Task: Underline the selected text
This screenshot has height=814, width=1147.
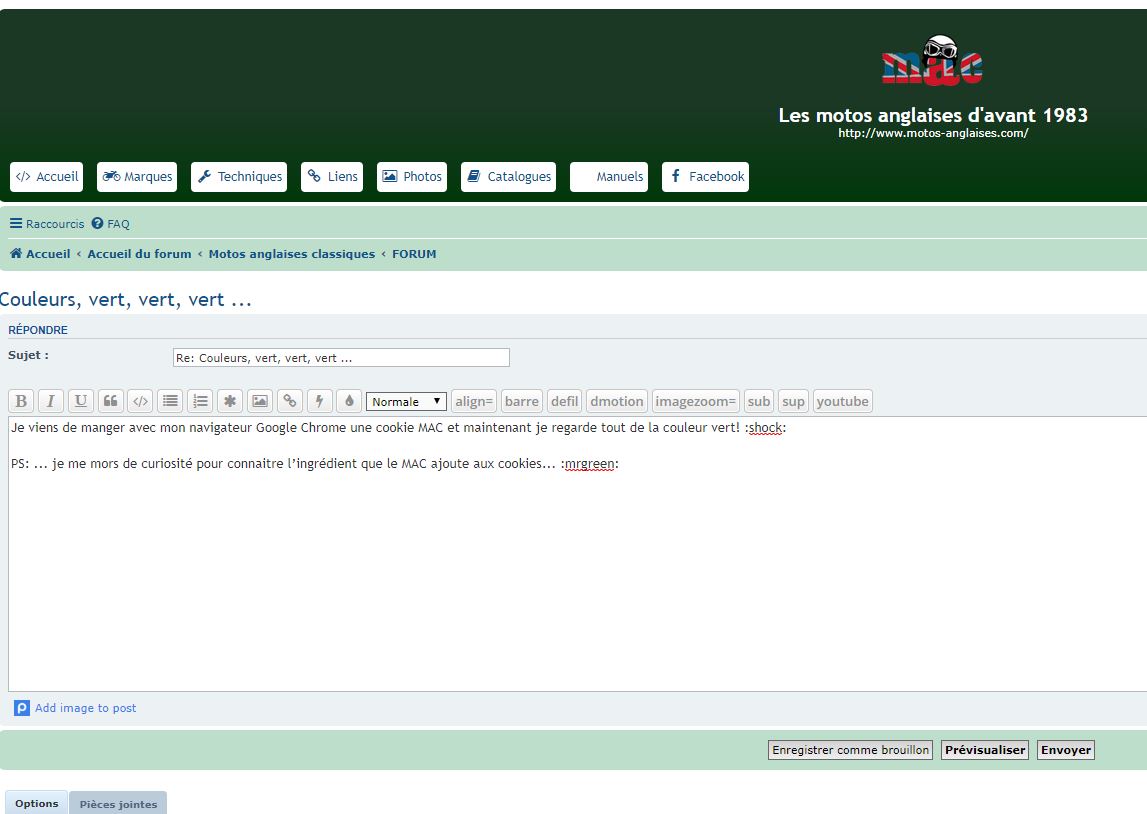Action: [80, 401]
